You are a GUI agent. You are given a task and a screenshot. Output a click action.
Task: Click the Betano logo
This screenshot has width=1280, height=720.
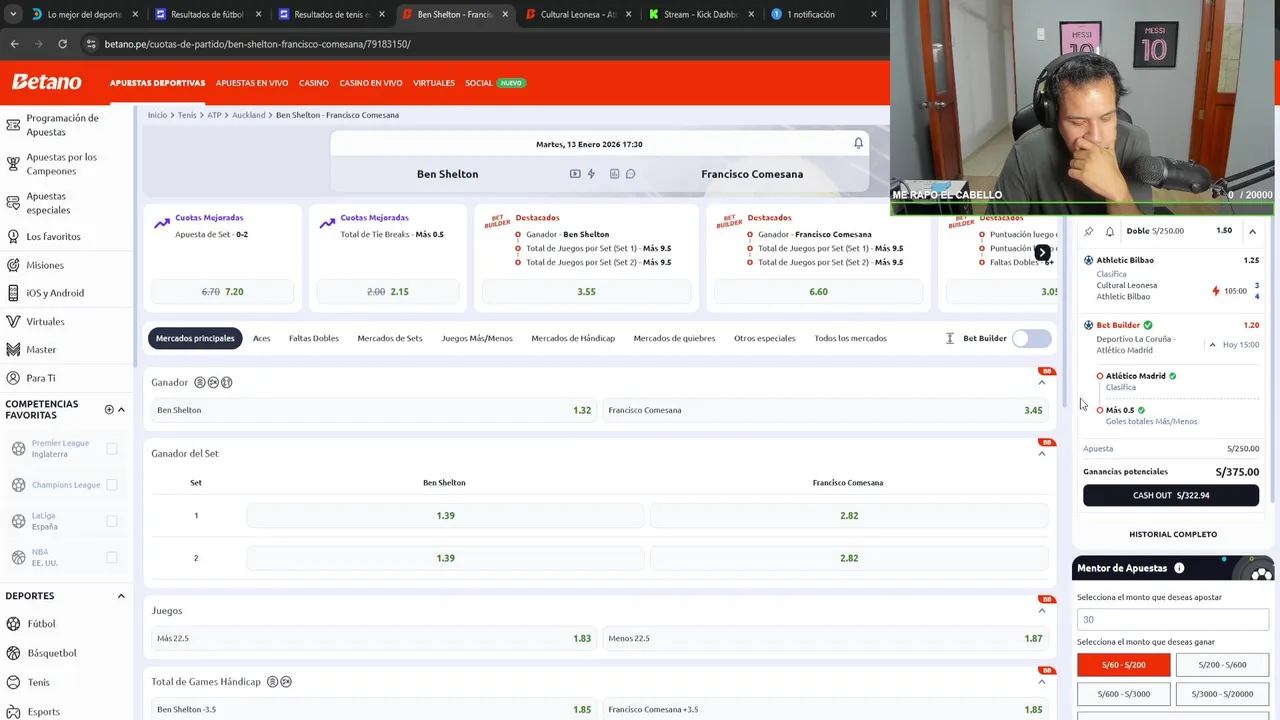click(x=47, y=82)
